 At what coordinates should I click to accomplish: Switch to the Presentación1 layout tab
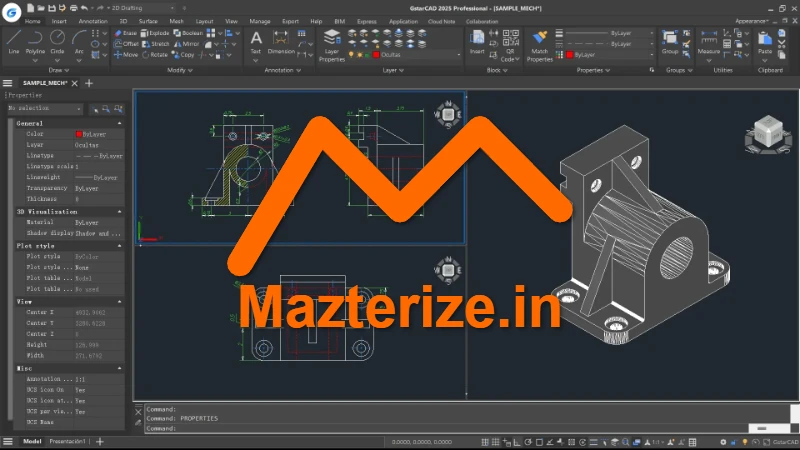point(67,441)
